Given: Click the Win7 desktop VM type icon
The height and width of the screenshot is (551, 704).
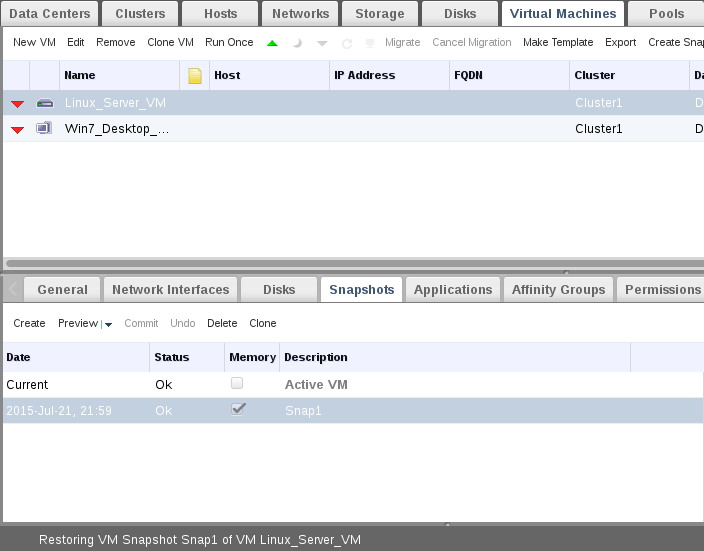Looking at the screenshot, I should [44, 128].
